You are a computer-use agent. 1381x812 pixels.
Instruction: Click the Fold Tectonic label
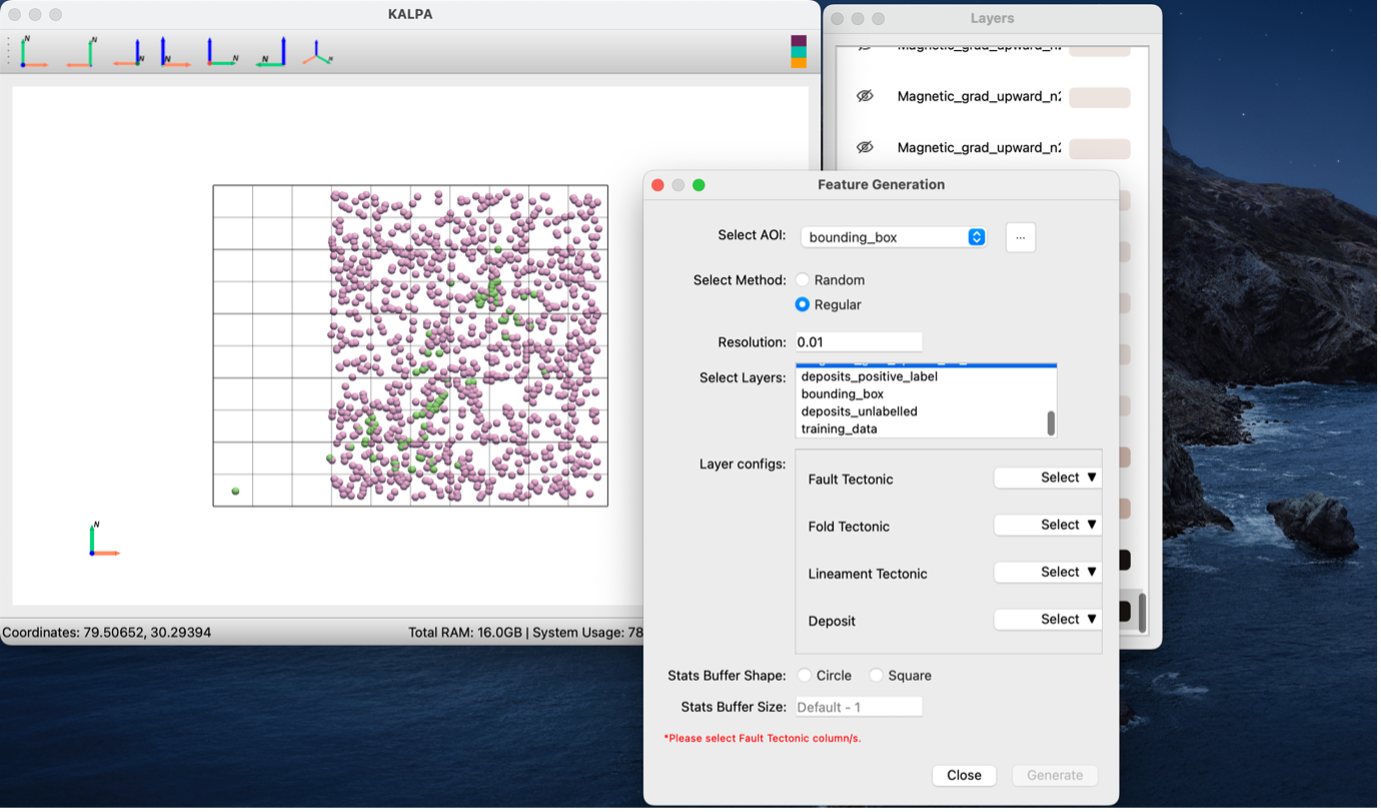click(x=848, y=526)
